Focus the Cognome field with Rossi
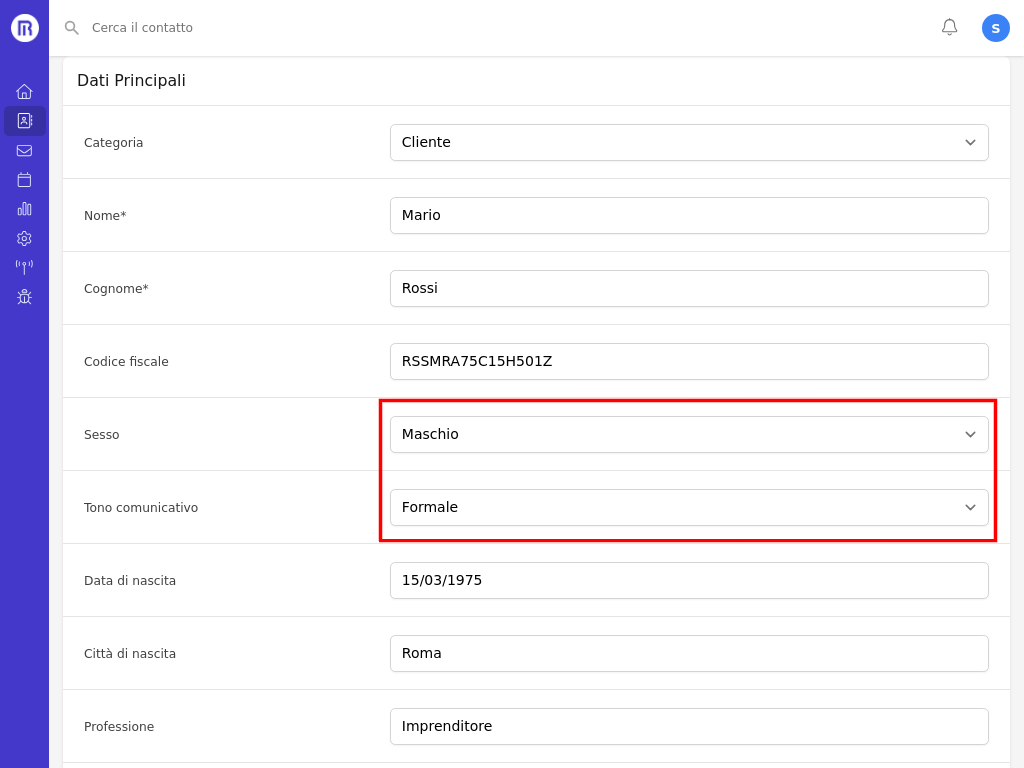Screen dimensions: 1024x768 (688, 288)
